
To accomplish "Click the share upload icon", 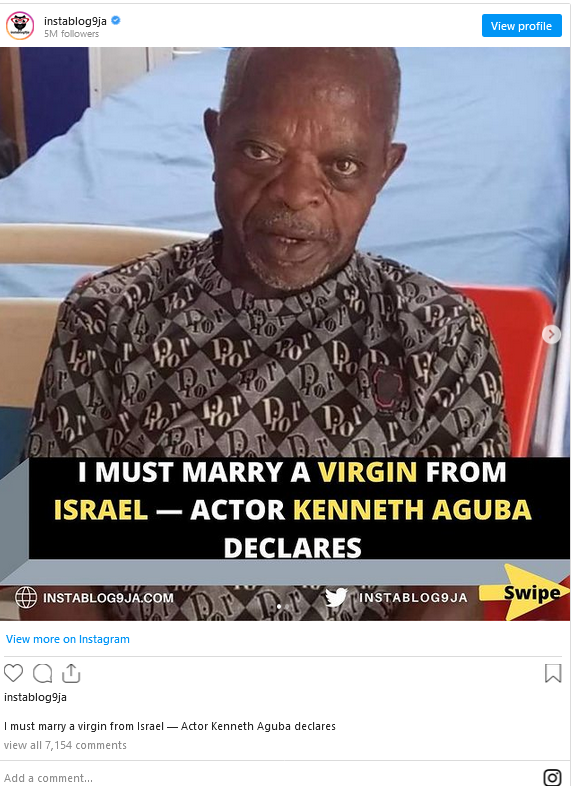I will (x=71, y=673).
